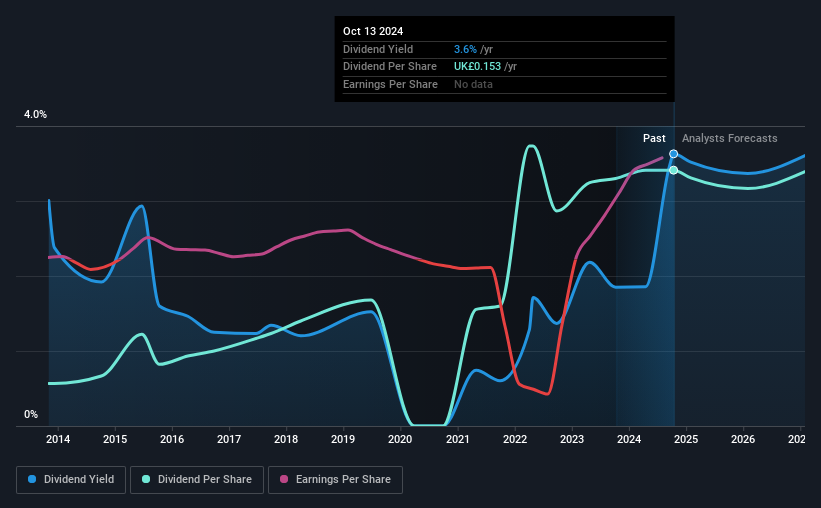The image size is (821, 508).
Task: Click the blue Dividend Yield marker on chart
Action: tap(674, 154)
